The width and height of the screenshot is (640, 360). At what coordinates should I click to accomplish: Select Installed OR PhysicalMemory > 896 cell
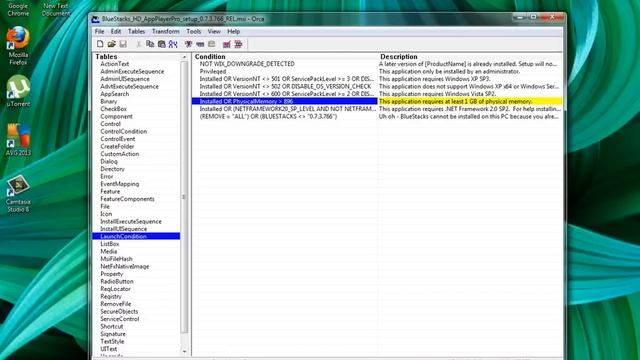[x=284, y=101]
